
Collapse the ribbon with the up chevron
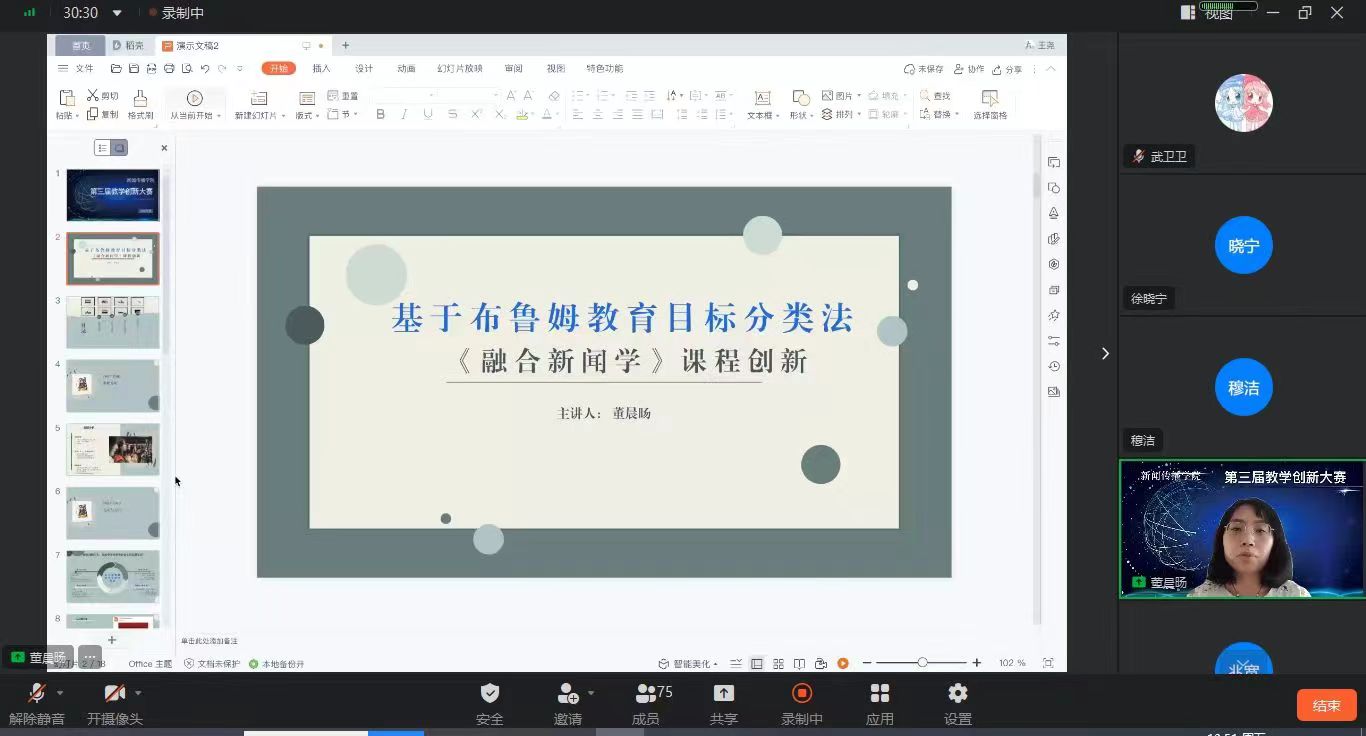click(1050, 69)
